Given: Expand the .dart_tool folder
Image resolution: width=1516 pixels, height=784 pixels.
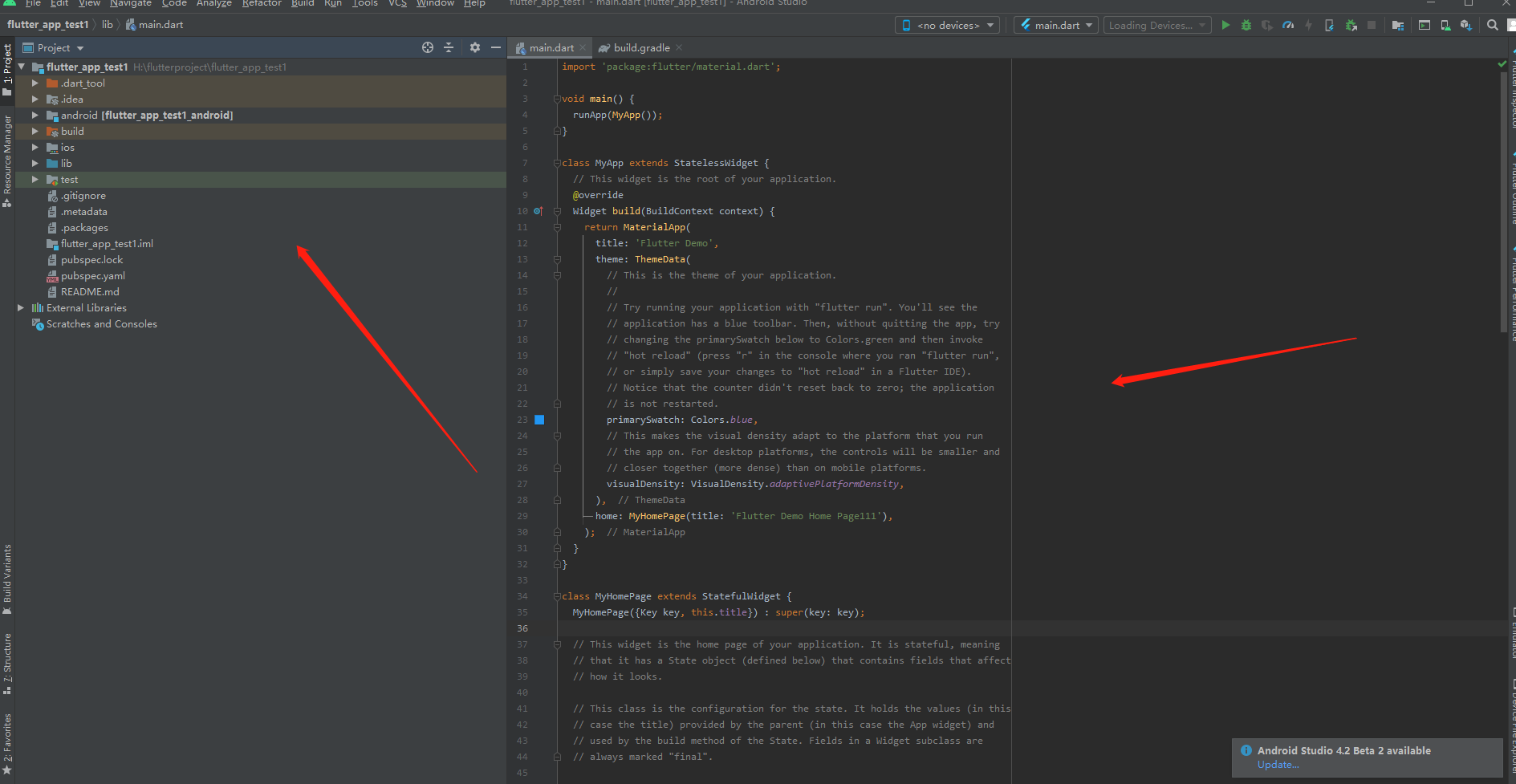Looking at the screenshot, I should pos(35,83).
